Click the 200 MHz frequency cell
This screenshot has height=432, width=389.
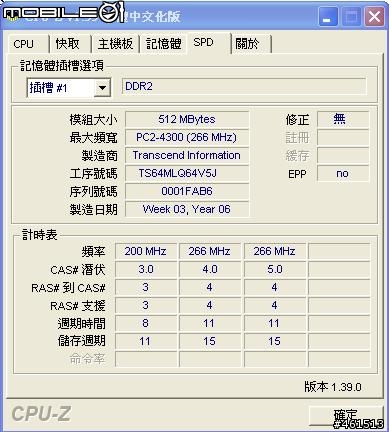pyautogui.click(x=146, y=251)
